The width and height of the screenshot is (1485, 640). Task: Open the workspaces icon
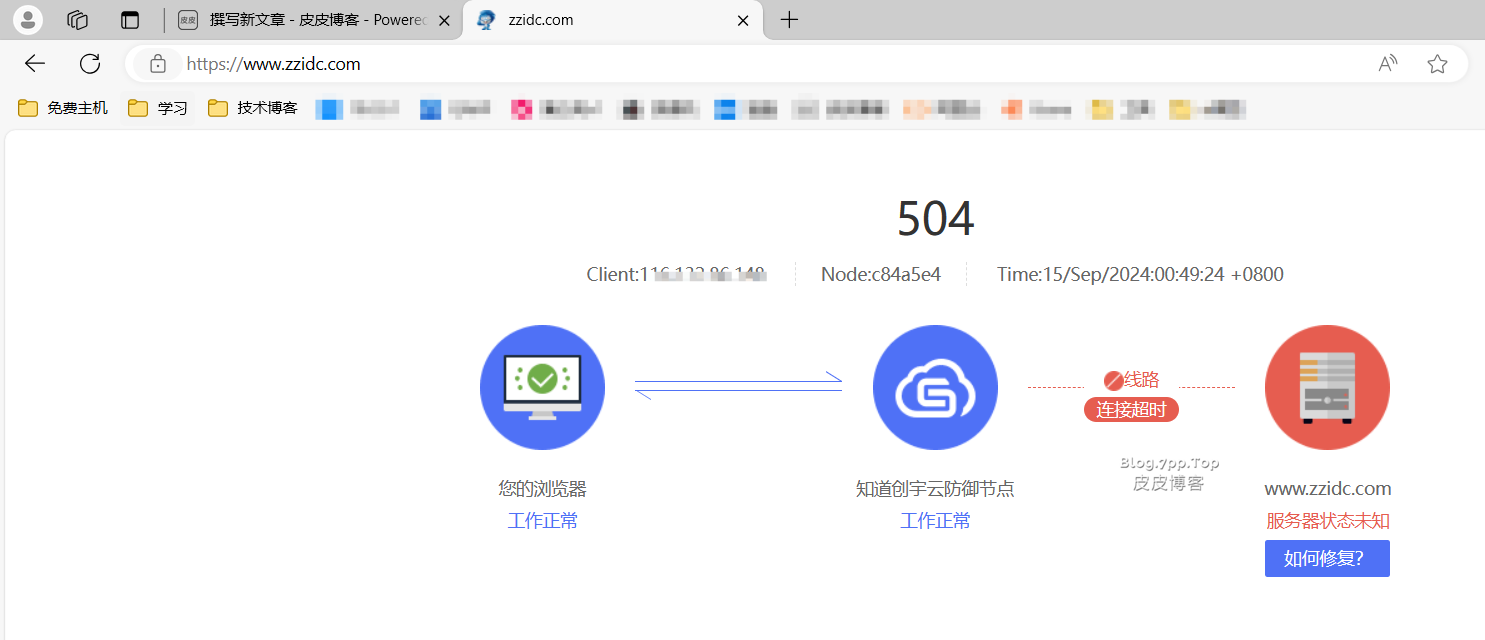click(78, 19)
